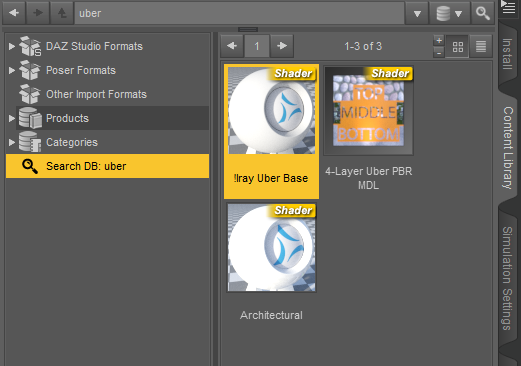Screen dimensions: 521x366
Task: Click the forward navigation arrow in search bar
Action: [x=38, y=13]
